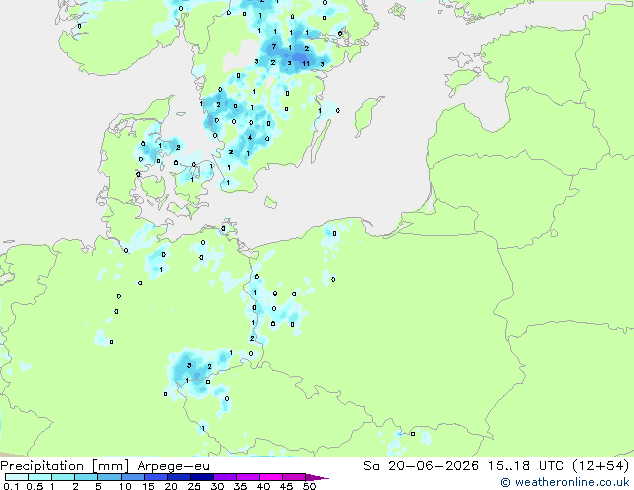The width and height of the screenshot is (634, 490).
Task: Click the 25–30 mm dark blue swatch
Action: click(202, 477)
